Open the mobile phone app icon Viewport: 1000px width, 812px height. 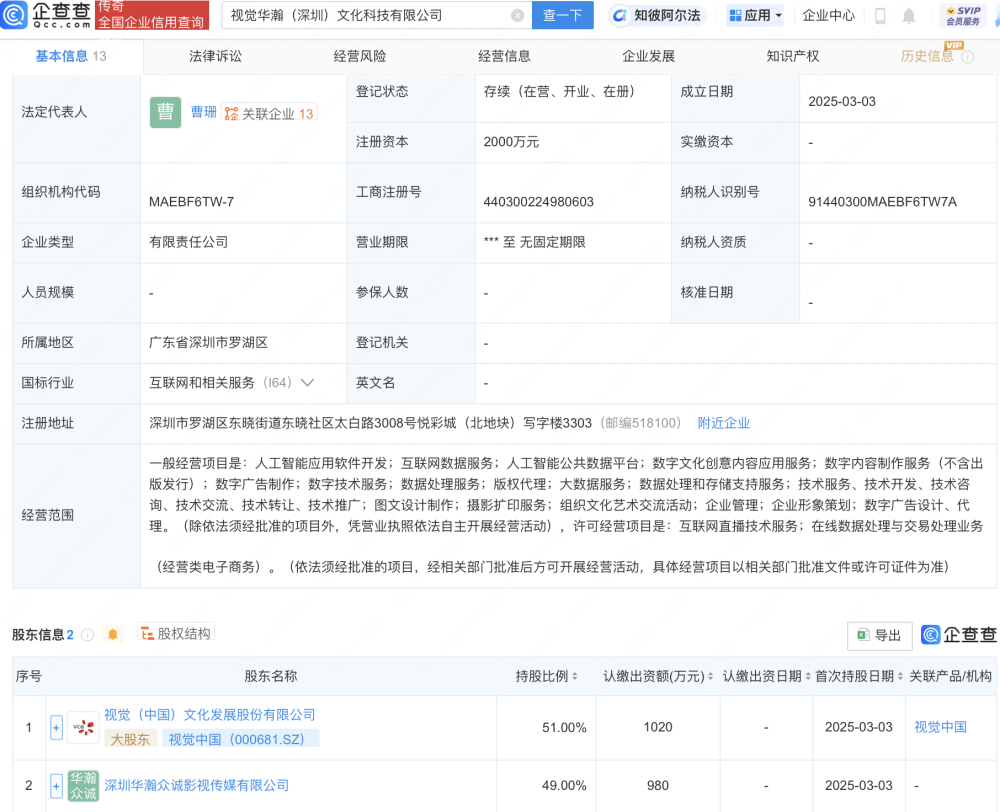point(880,16)
